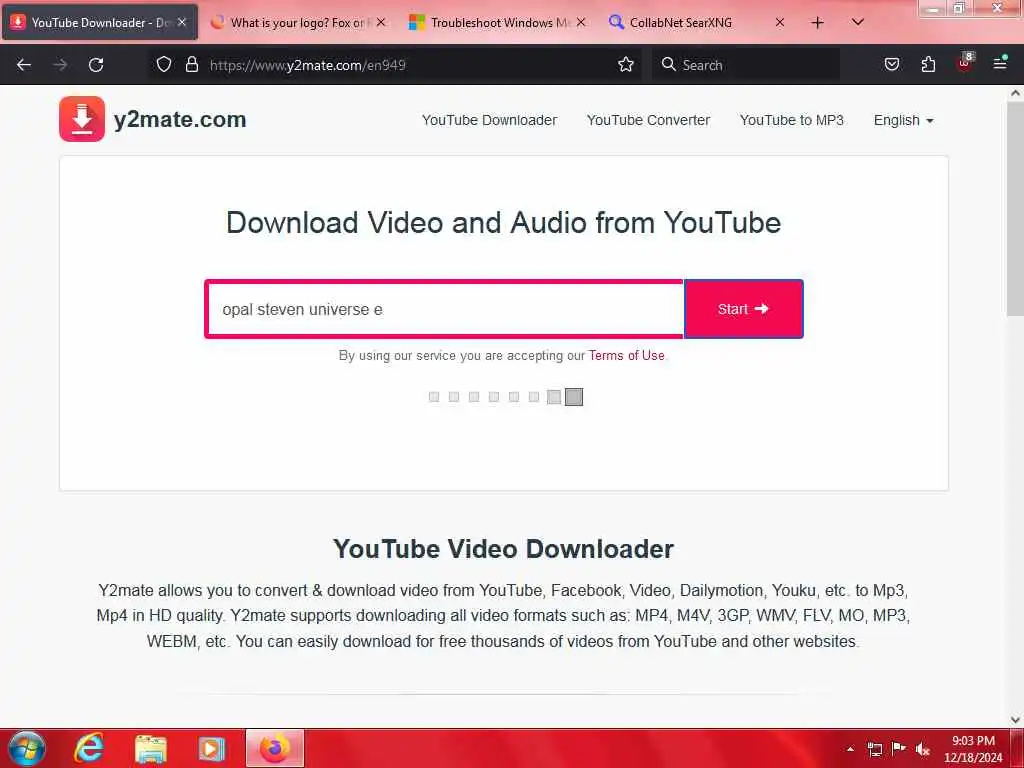The height and width of the screenshot is (768, 1024).
Task: Click the scrollbar up arrow
Action: coord(1015,93)
